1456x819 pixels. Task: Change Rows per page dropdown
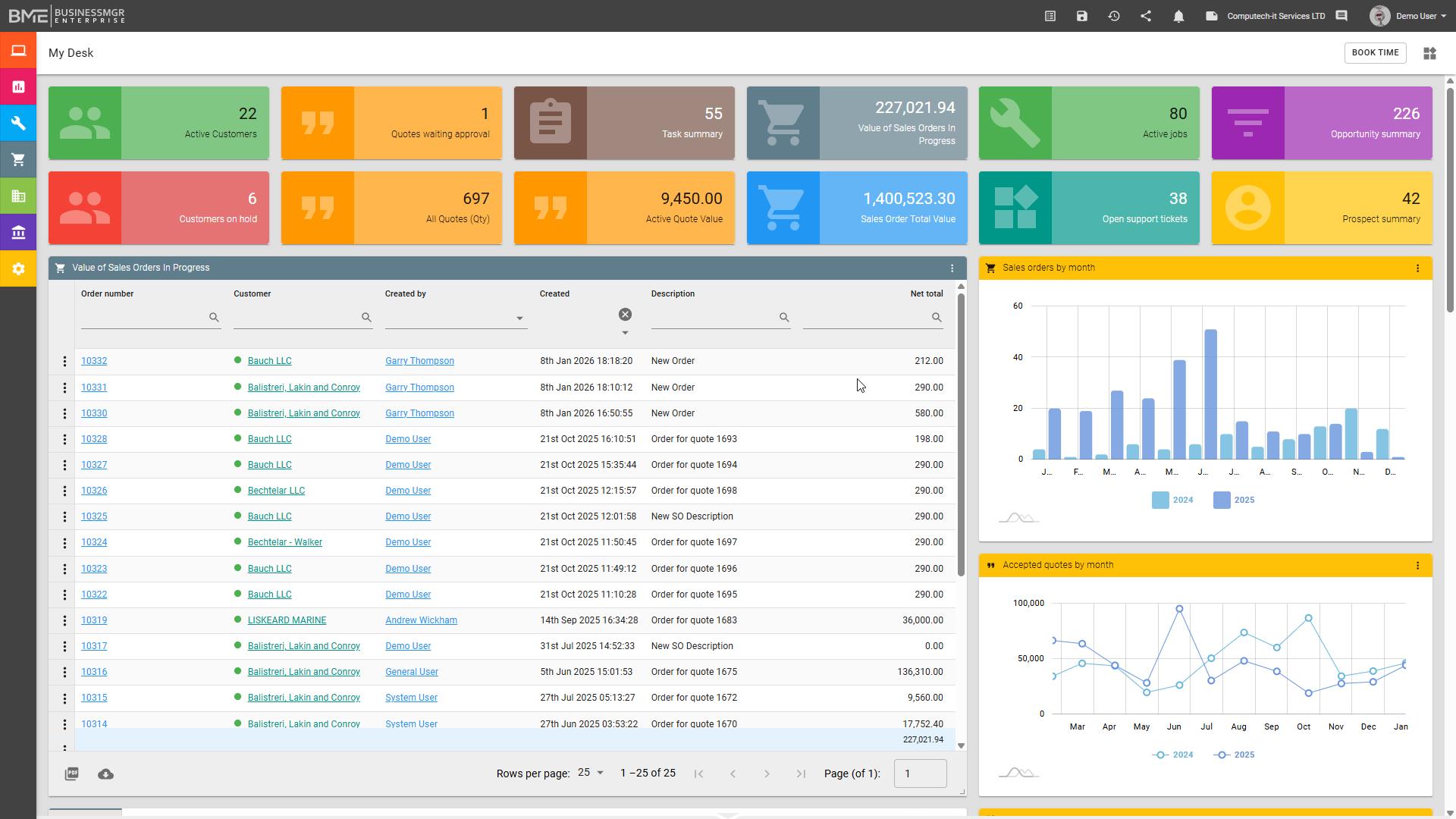pos(591,773)
